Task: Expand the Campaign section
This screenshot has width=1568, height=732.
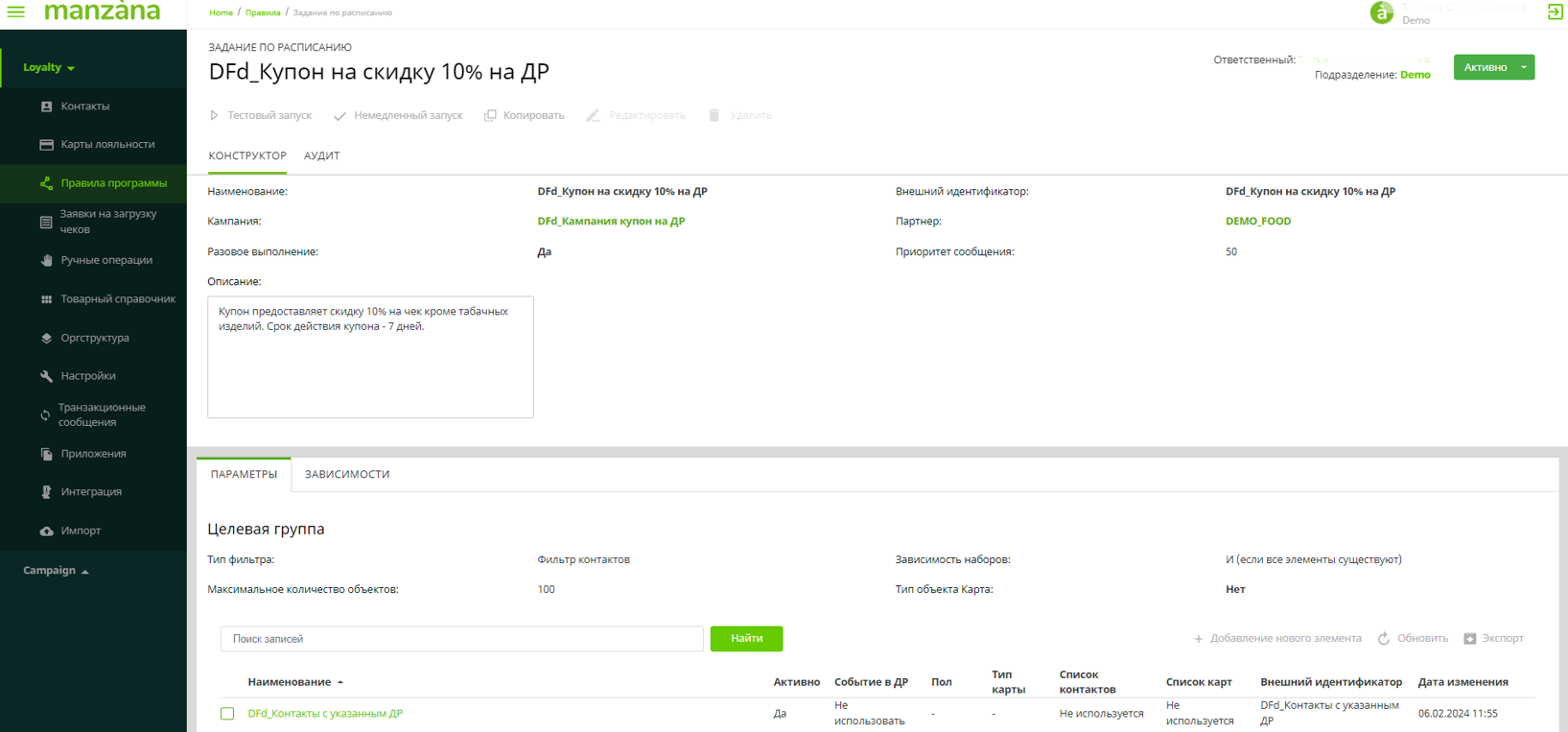Action: point(56,571)
